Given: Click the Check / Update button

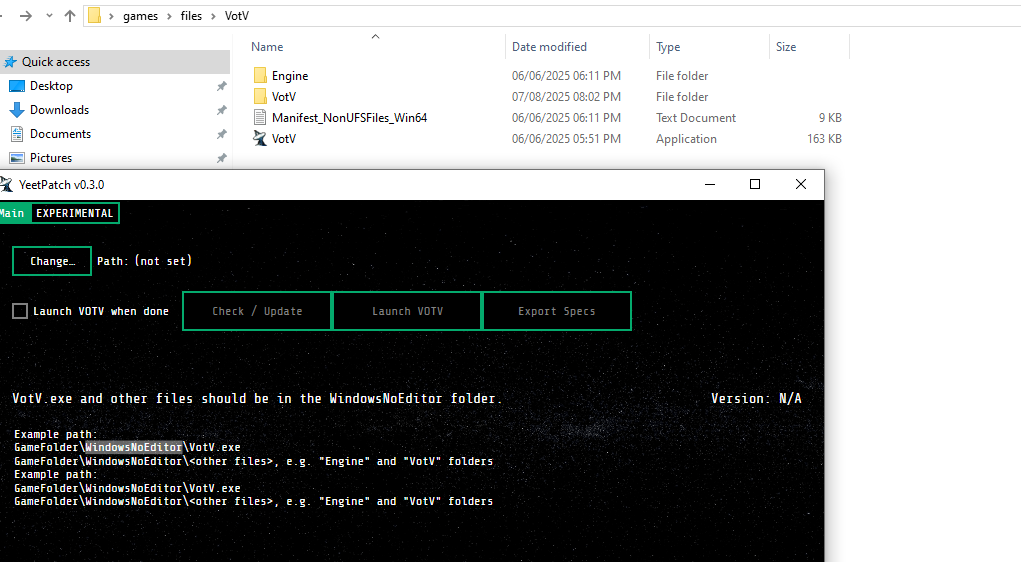Looking at the screenshot, I should click(257, 311).
